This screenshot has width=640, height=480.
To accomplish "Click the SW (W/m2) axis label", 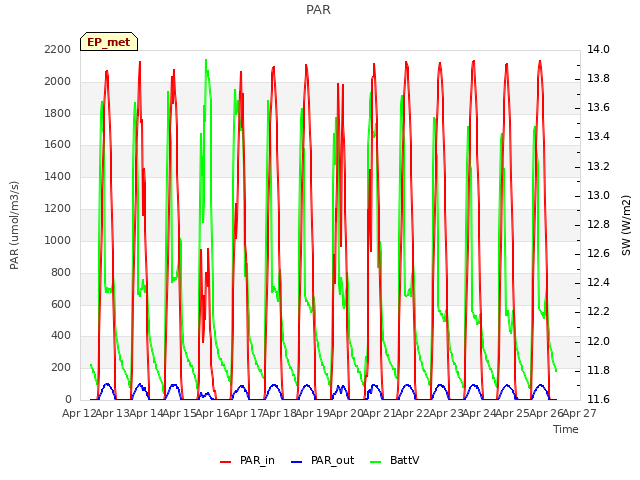I will click(x=626, y=225).
